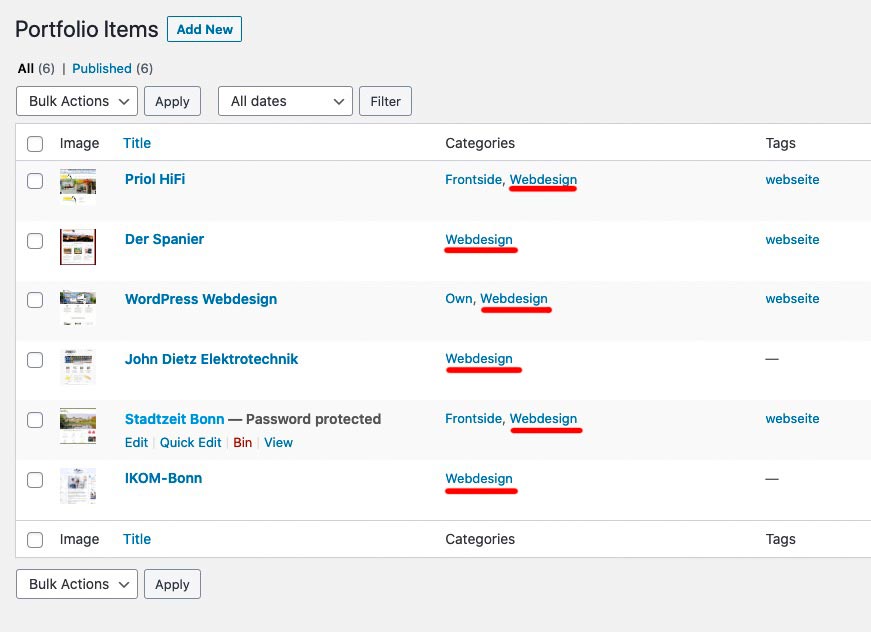Check the Der Spanier row checkbox

[35, 241]
